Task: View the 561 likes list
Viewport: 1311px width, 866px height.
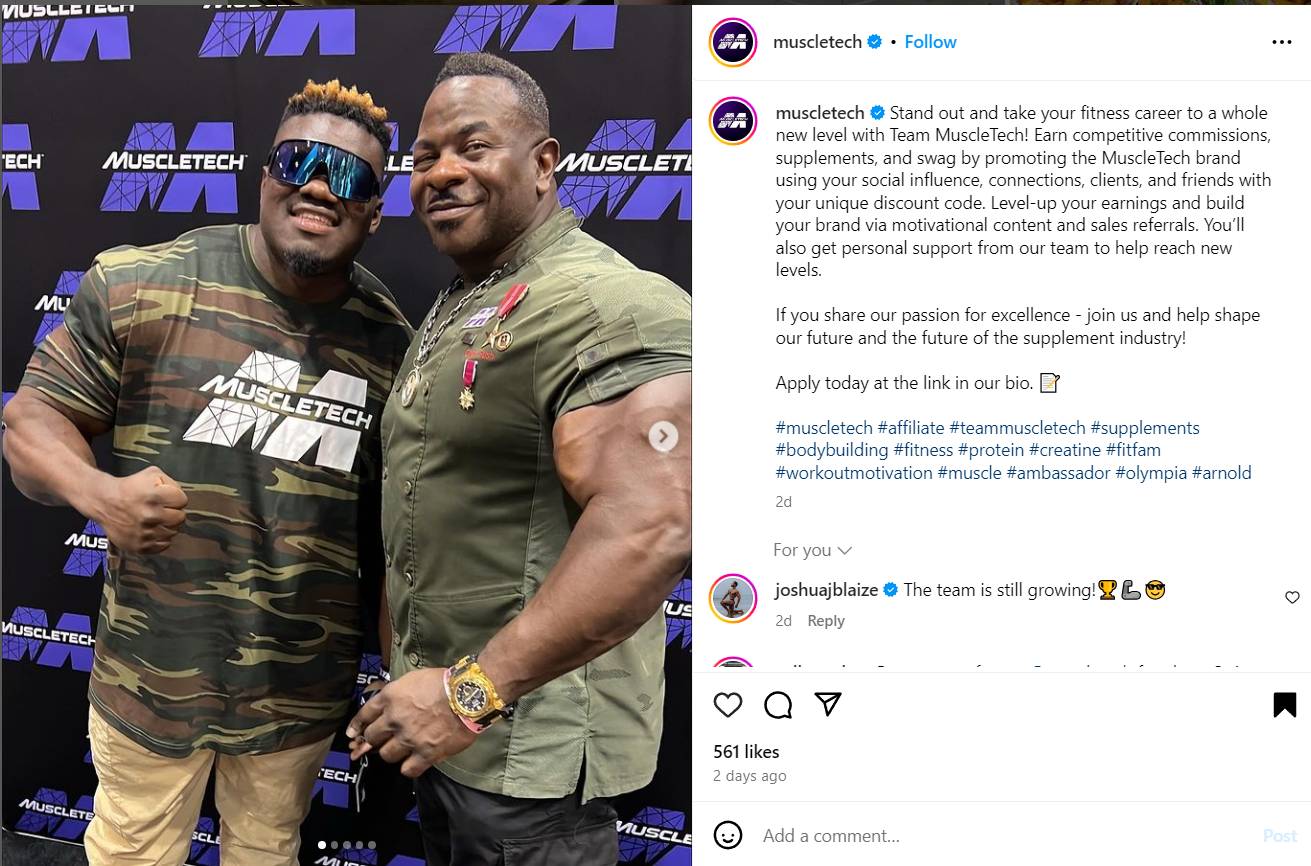Action: (x=746, y=752)
